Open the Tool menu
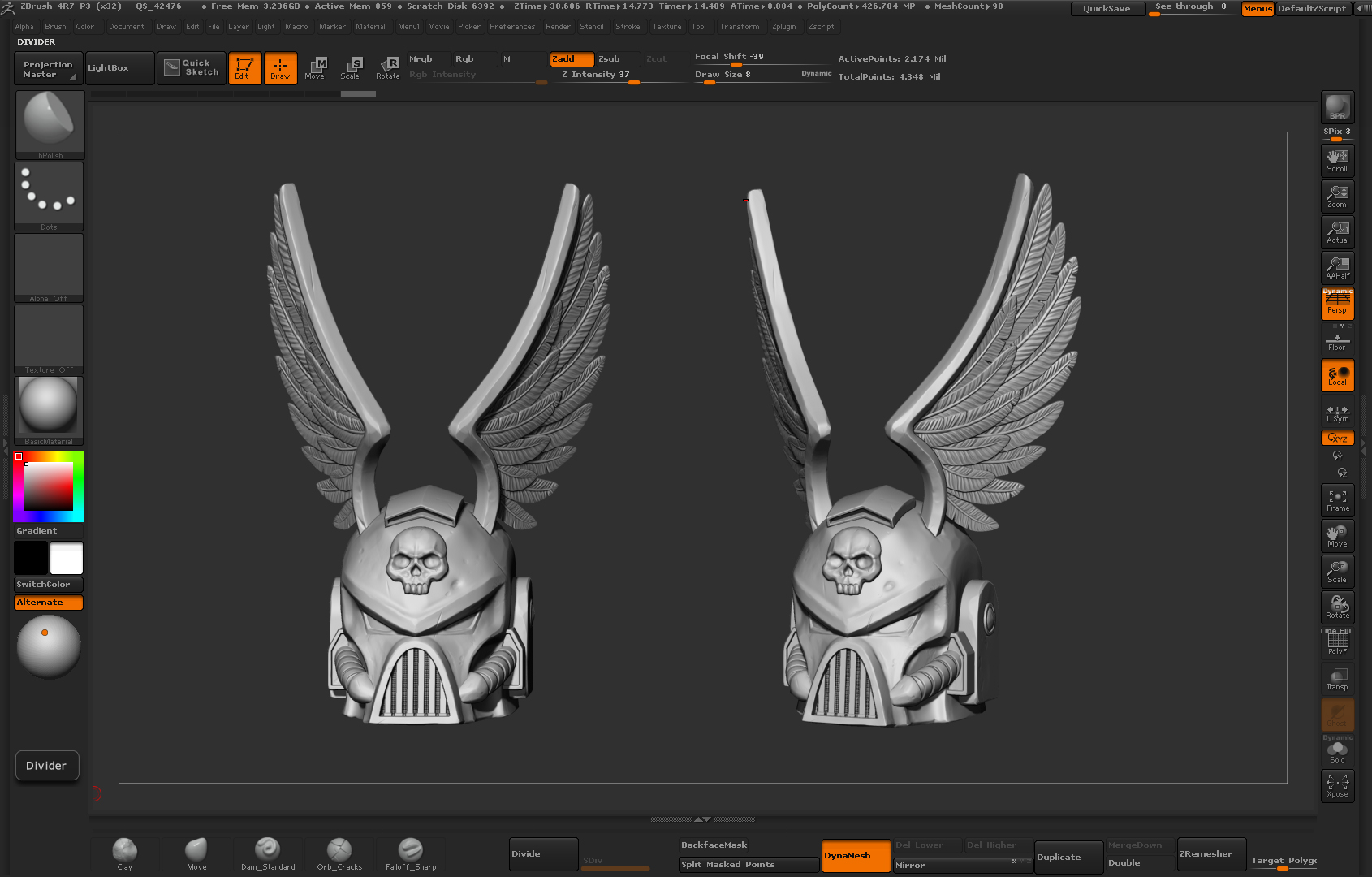1372x877 pixels. (x=698, y=27)
